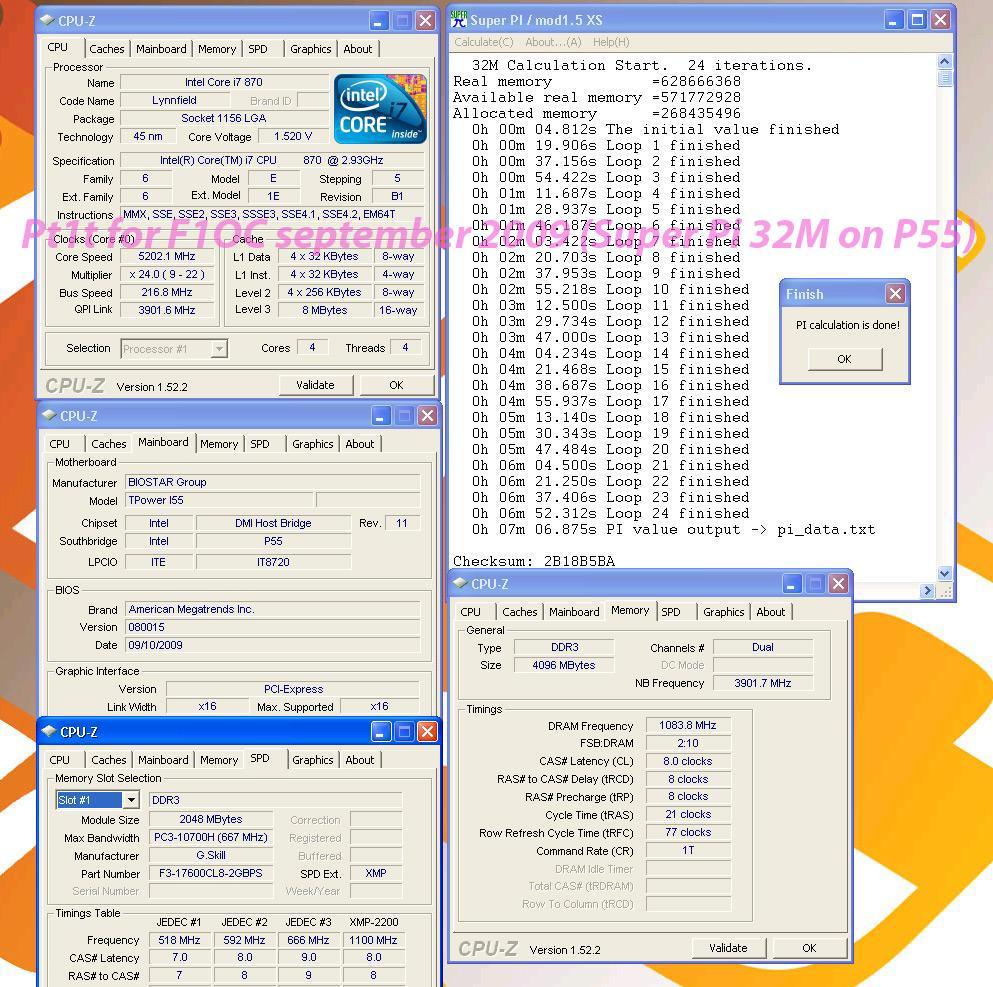
Task: Maximize the Super PI window
Action: (x=917, y=20)
